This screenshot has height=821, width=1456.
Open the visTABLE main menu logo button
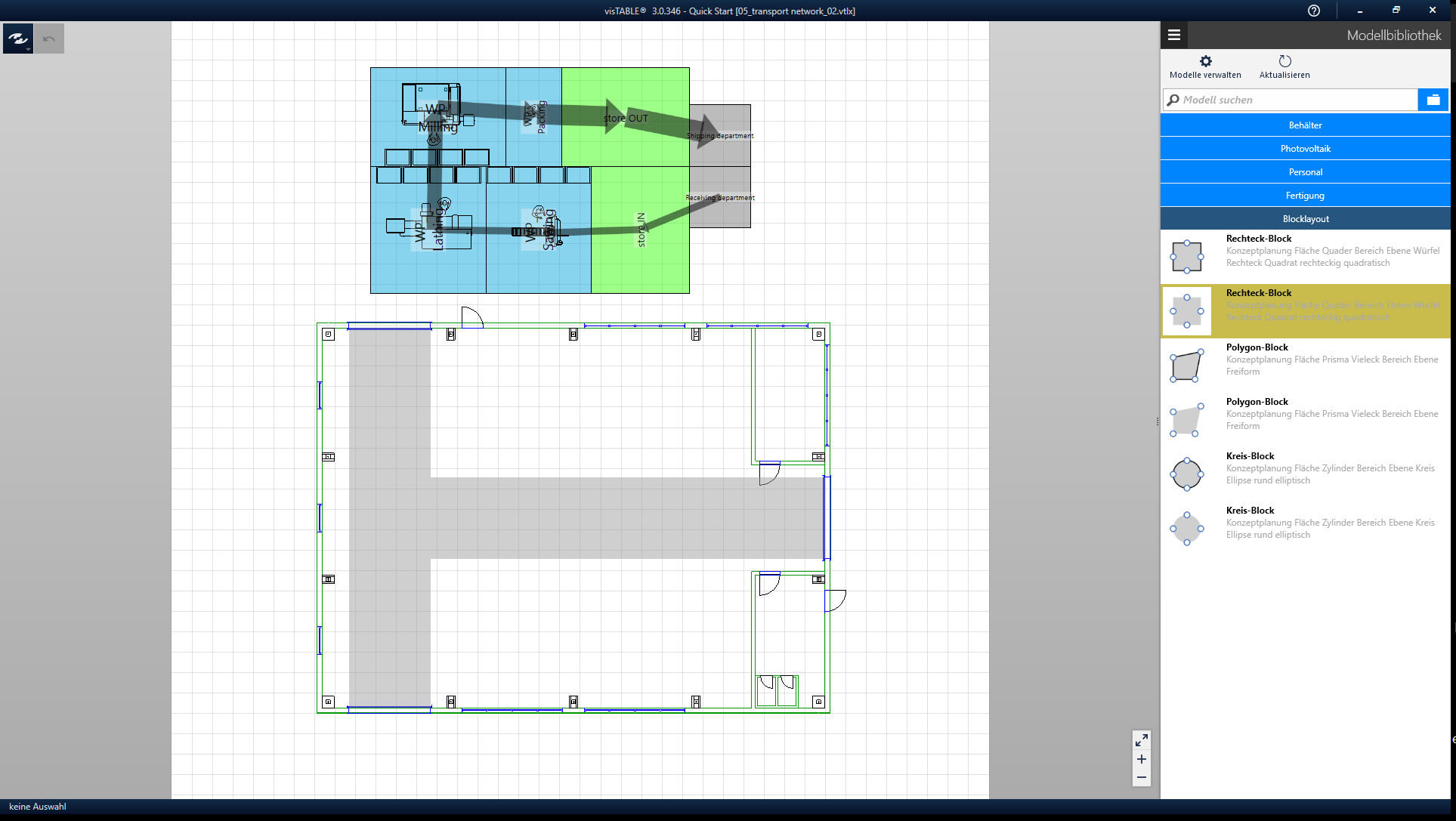(x=17, y=39)
